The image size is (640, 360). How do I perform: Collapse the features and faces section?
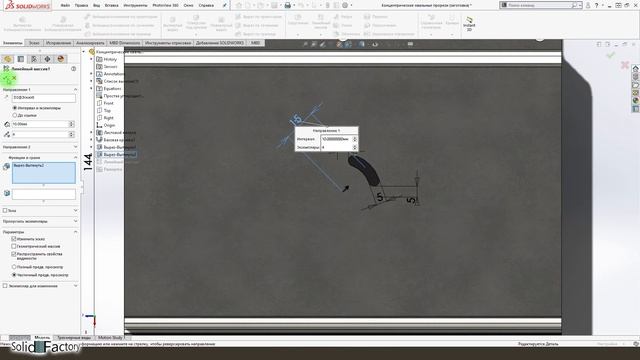tap(75, 157)
